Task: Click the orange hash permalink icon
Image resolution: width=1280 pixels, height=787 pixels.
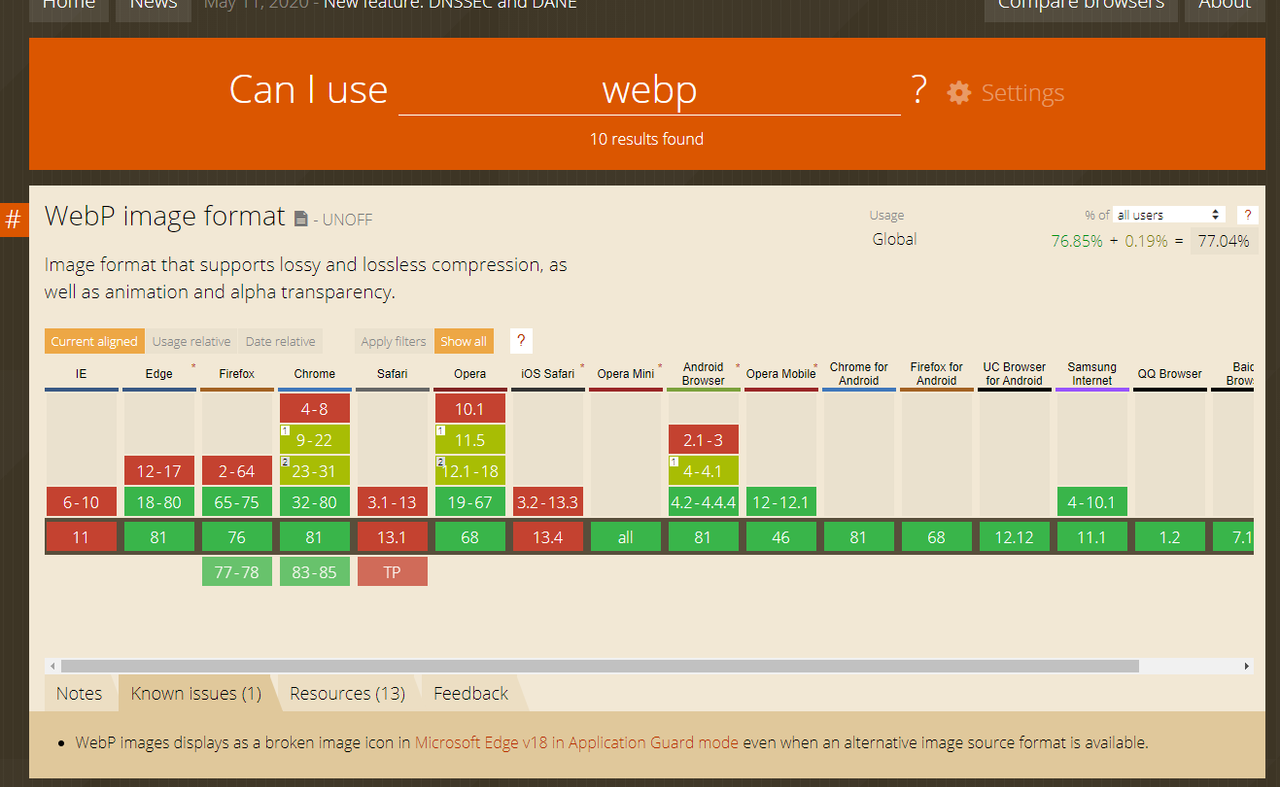Action: point(14,220)
